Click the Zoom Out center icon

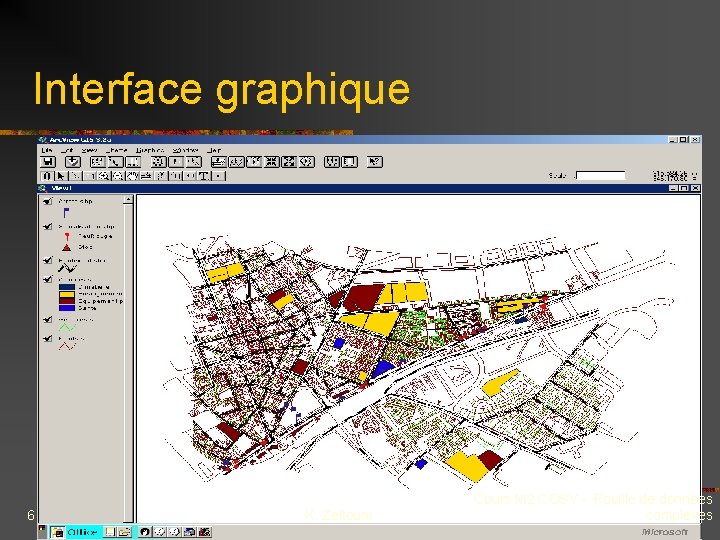click(289, 162)
